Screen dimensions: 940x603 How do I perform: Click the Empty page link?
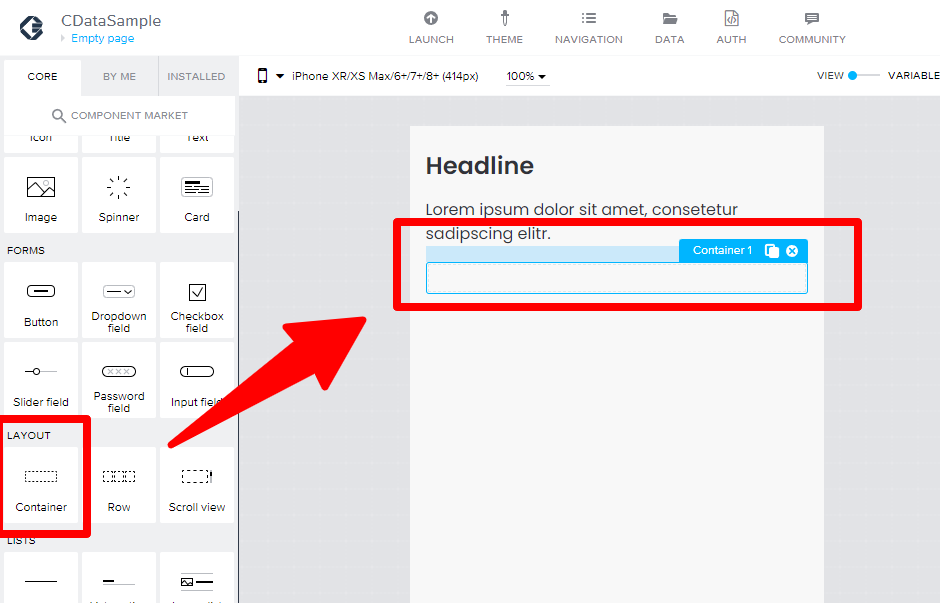pyautogui.click(x=103, y=38)
